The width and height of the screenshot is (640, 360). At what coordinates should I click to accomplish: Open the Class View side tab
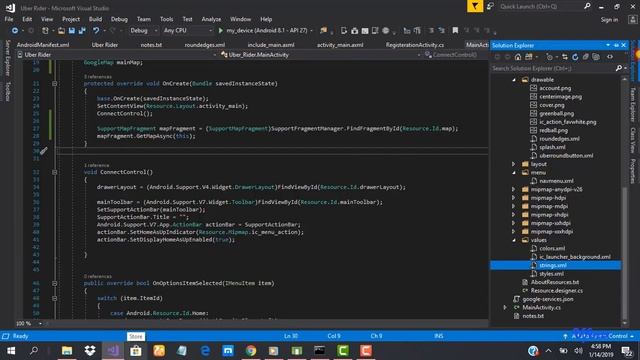tap(633, 140)
